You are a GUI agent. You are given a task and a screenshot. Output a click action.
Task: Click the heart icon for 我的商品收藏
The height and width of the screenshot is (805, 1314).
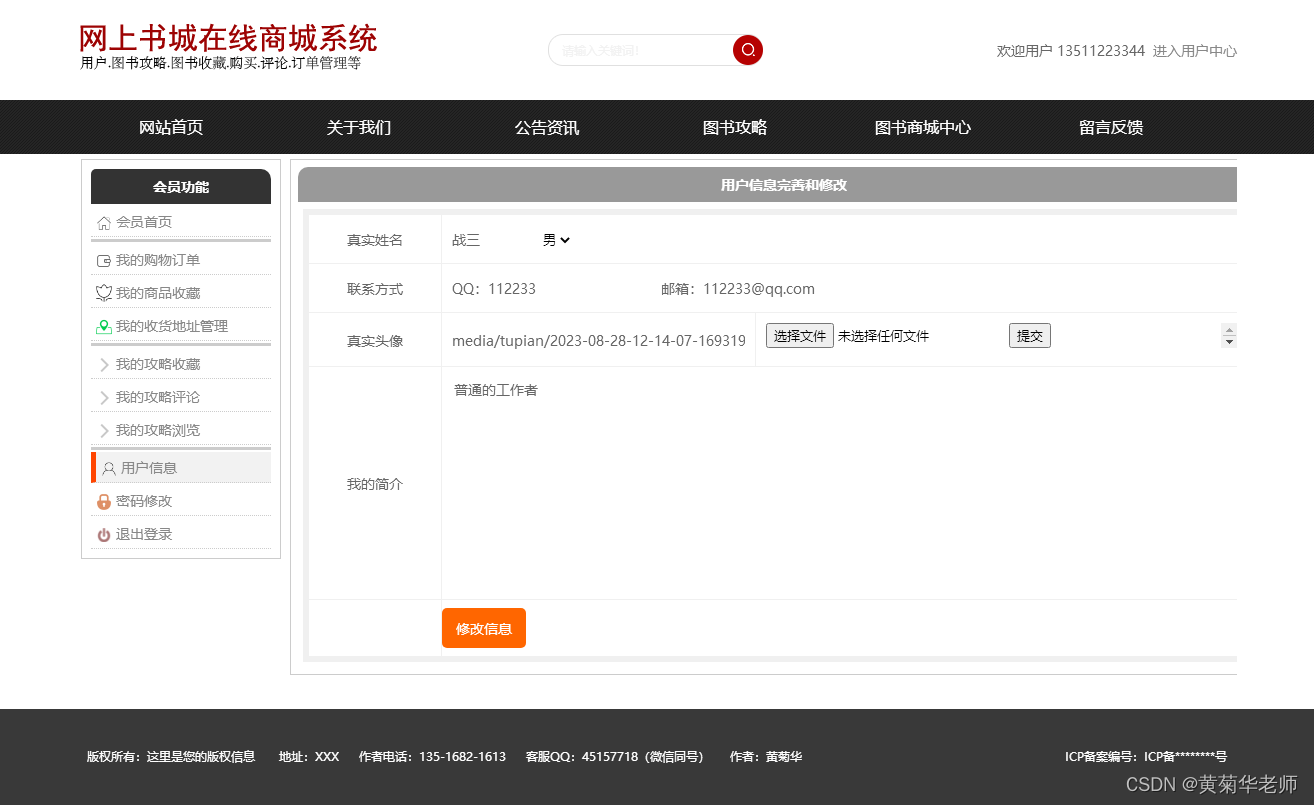pyautogui.click(x=102, y=292)
